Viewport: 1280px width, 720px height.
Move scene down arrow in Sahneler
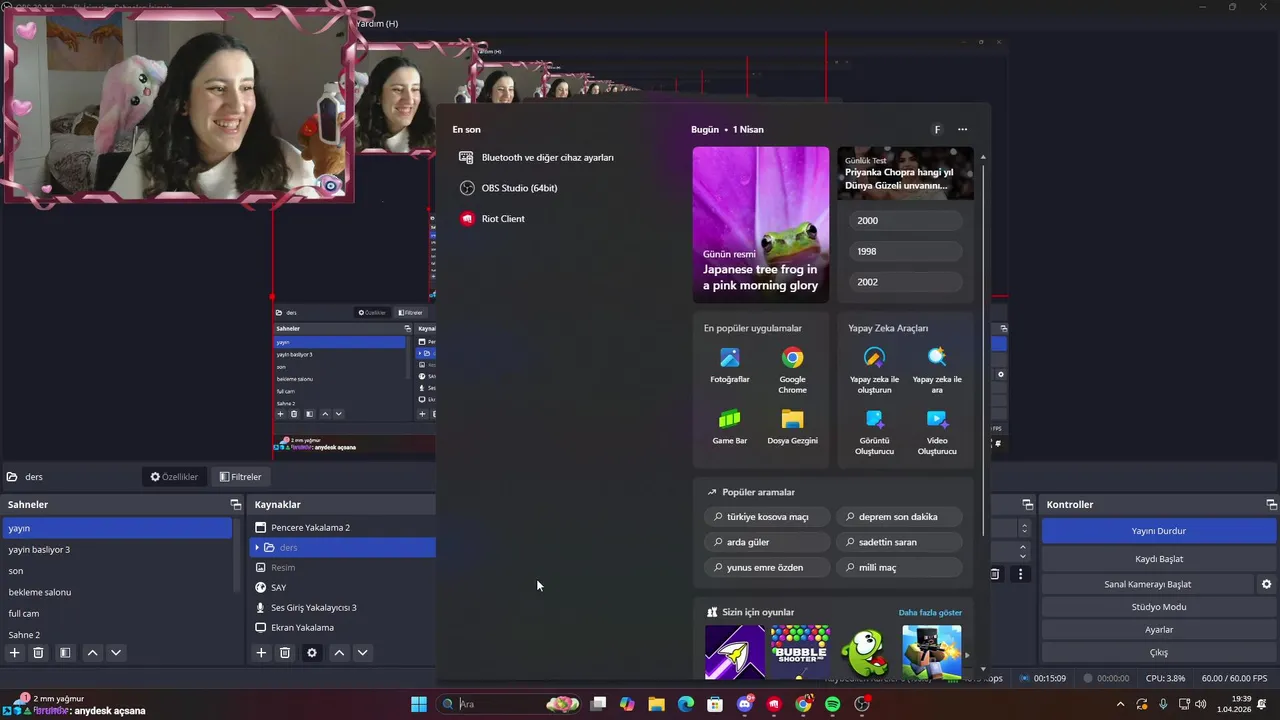click(116, 653)
